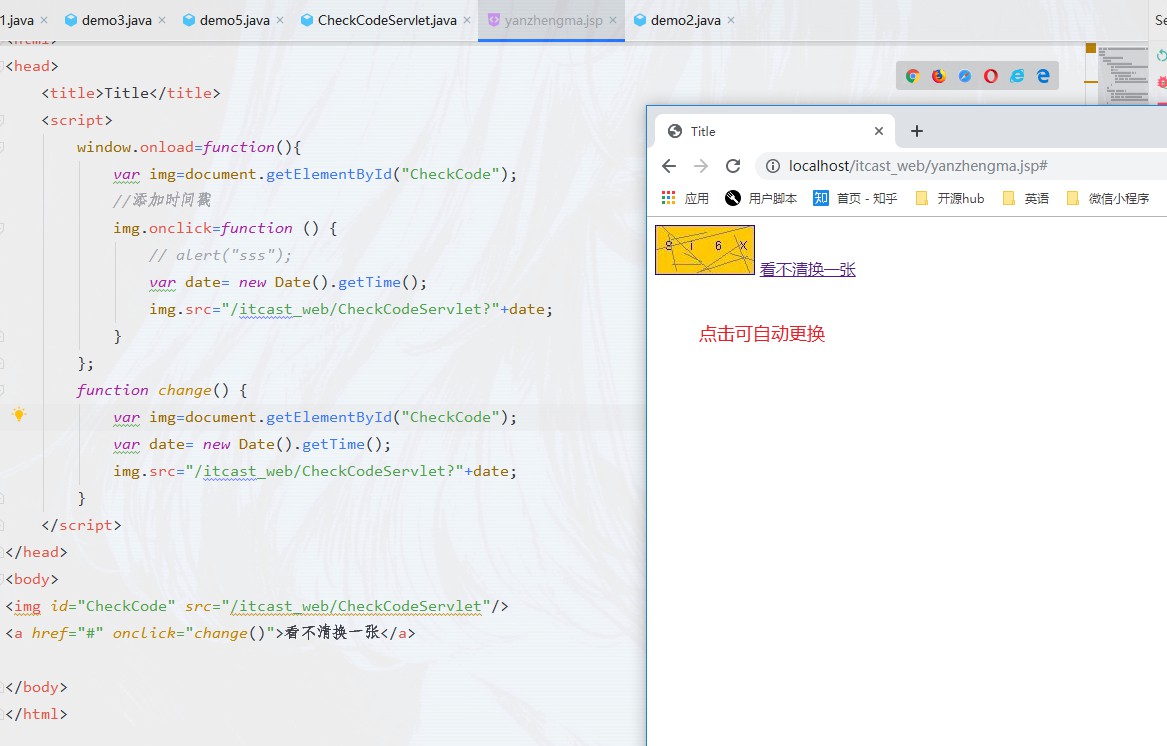Open preview in Internet Explorer from IDE browser bar
The image size is (1167, 746).
coord(1017,76)
